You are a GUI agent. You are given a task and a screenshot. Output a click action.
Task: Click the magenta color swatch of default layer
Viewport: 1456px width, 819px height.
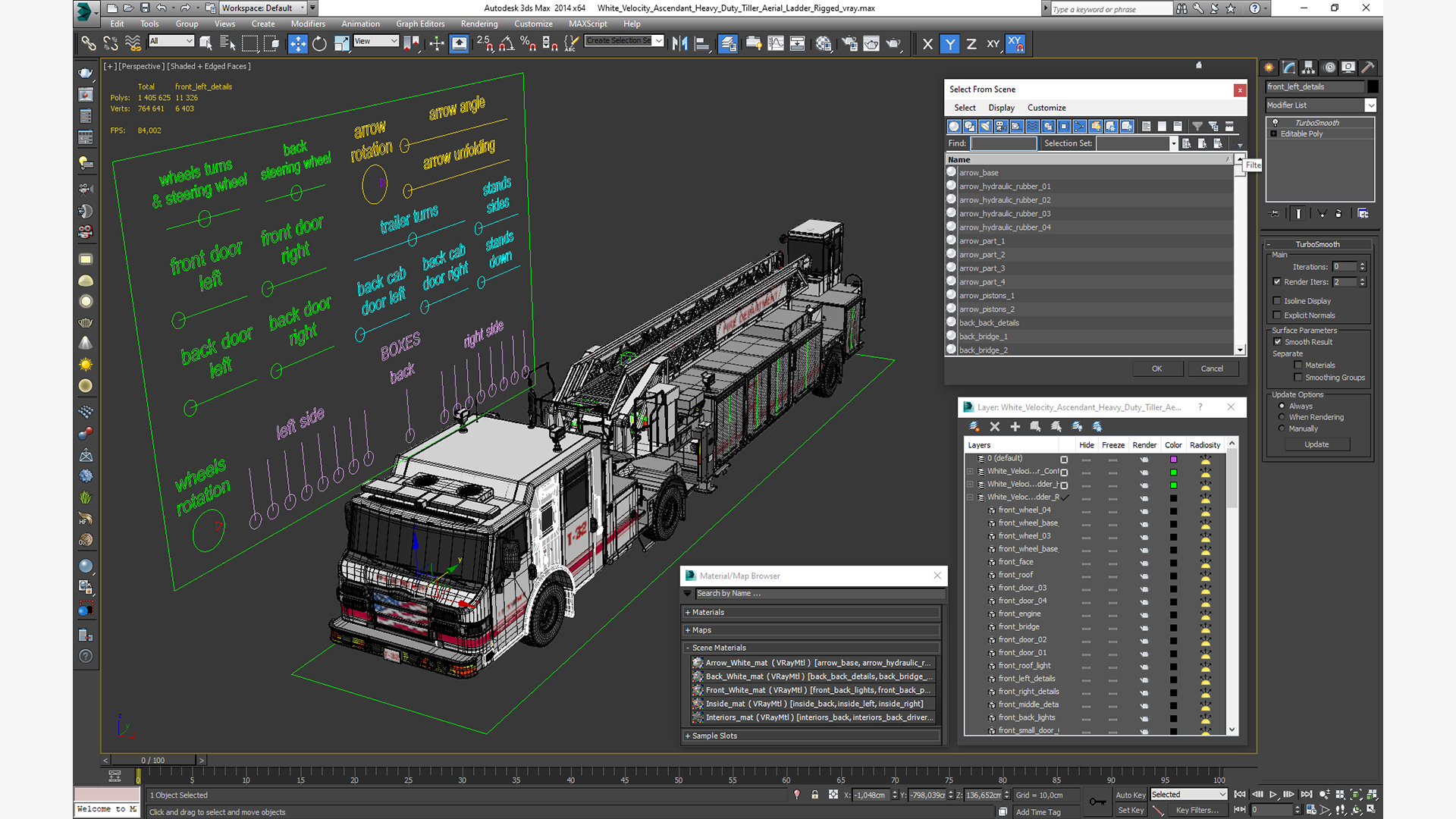pyautogui.click(x=1173, y=459)
